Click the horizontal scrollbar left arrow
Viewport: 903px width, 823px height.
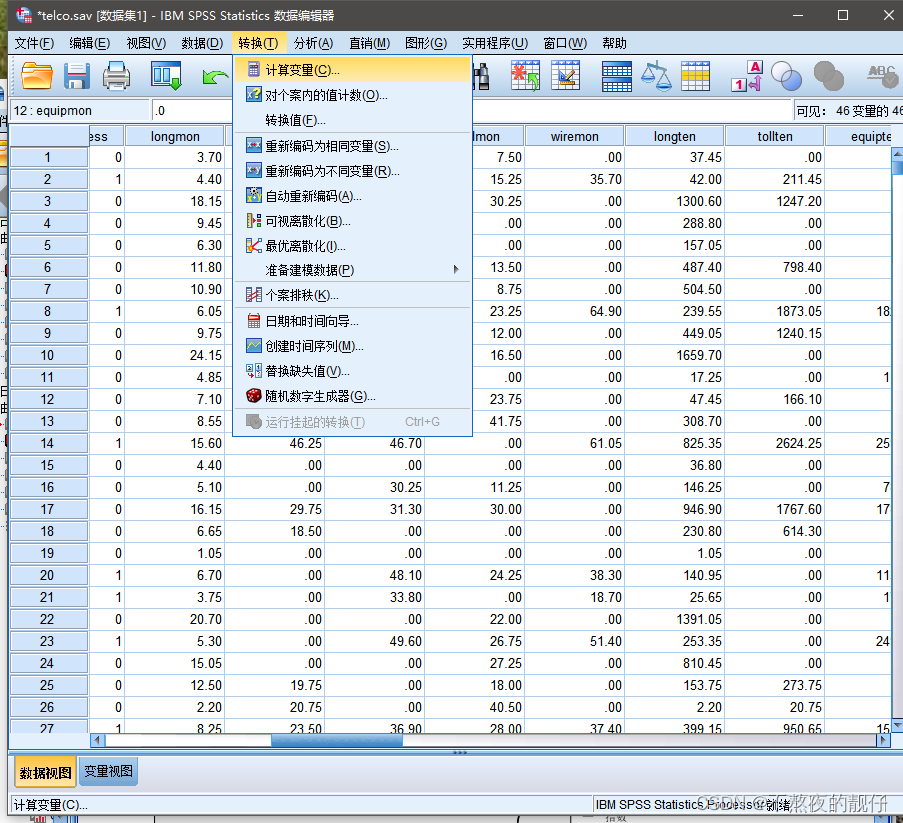[97, 740]
